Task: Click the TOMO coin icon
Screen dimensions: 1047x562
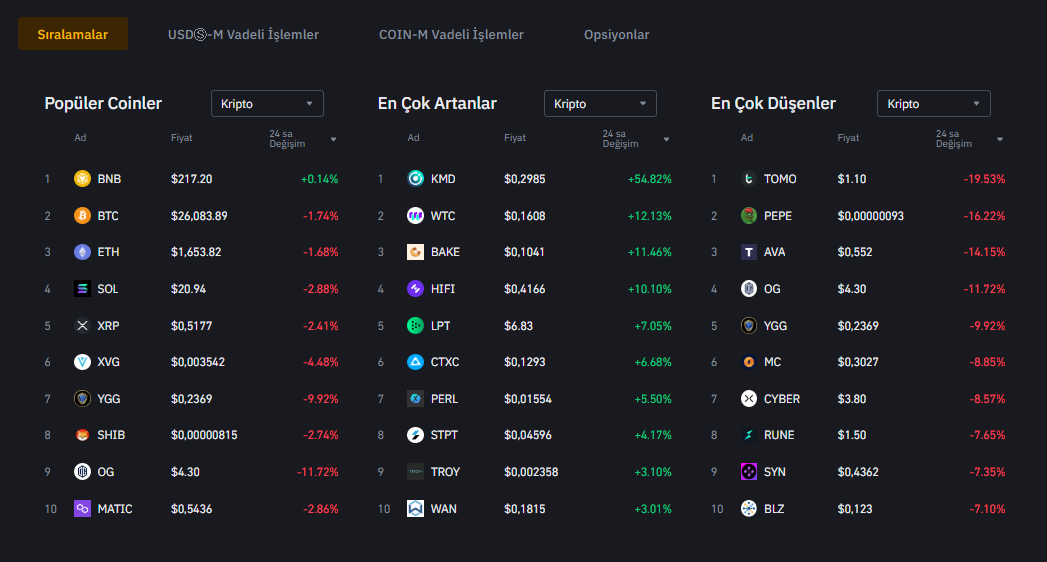Action: [749, 179]
